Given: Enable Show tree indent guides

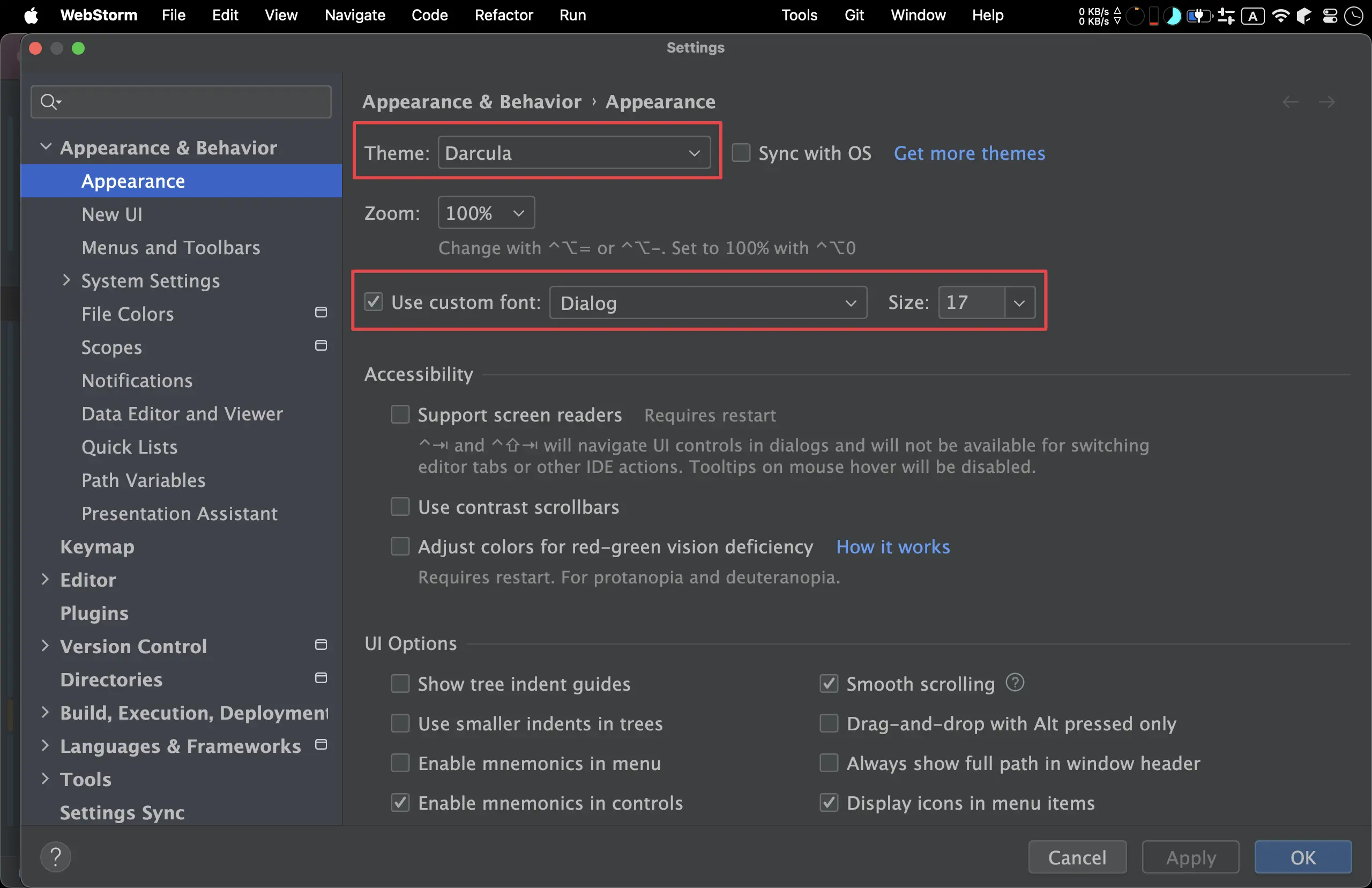Looking at the screenshot, I should [400, 684].
